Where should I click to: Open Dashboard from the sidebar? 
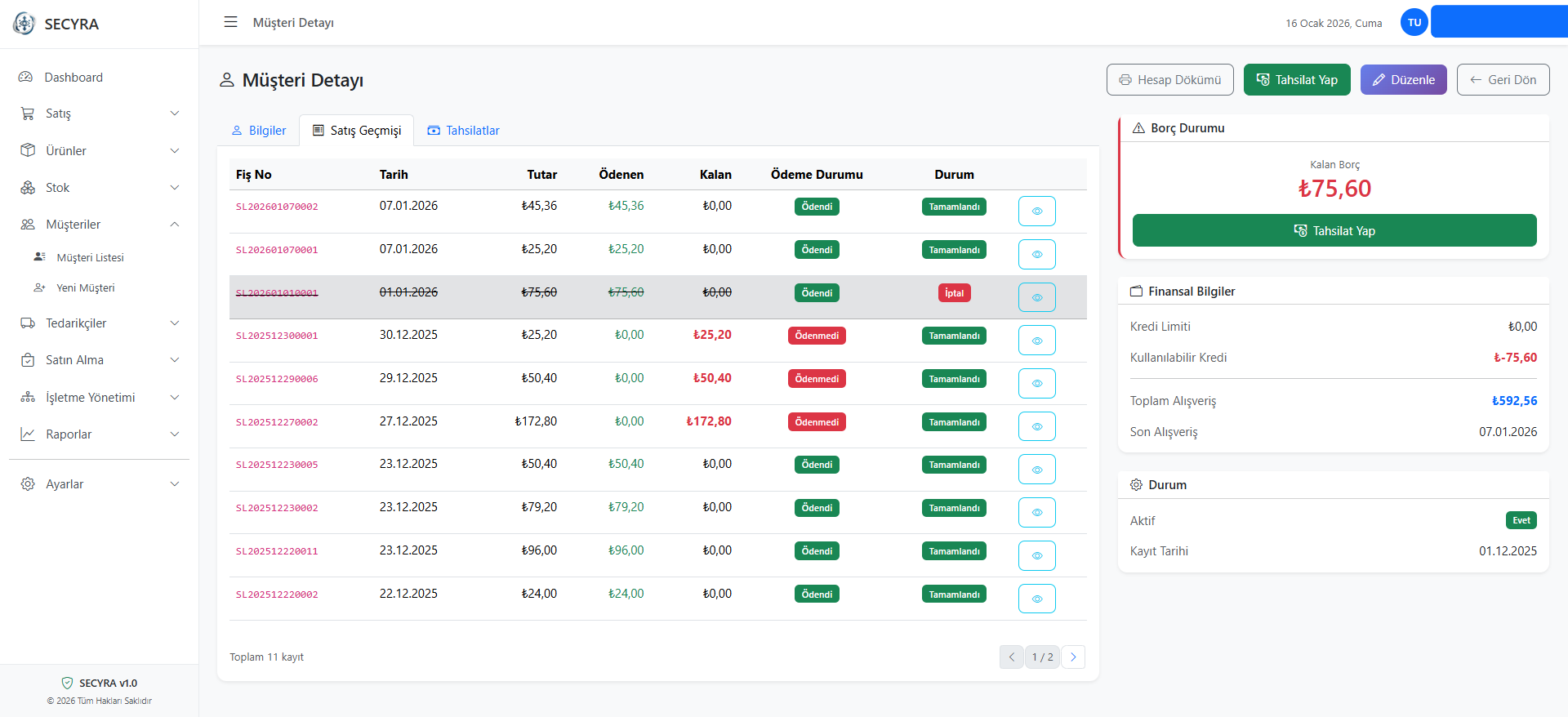(73, 78)
